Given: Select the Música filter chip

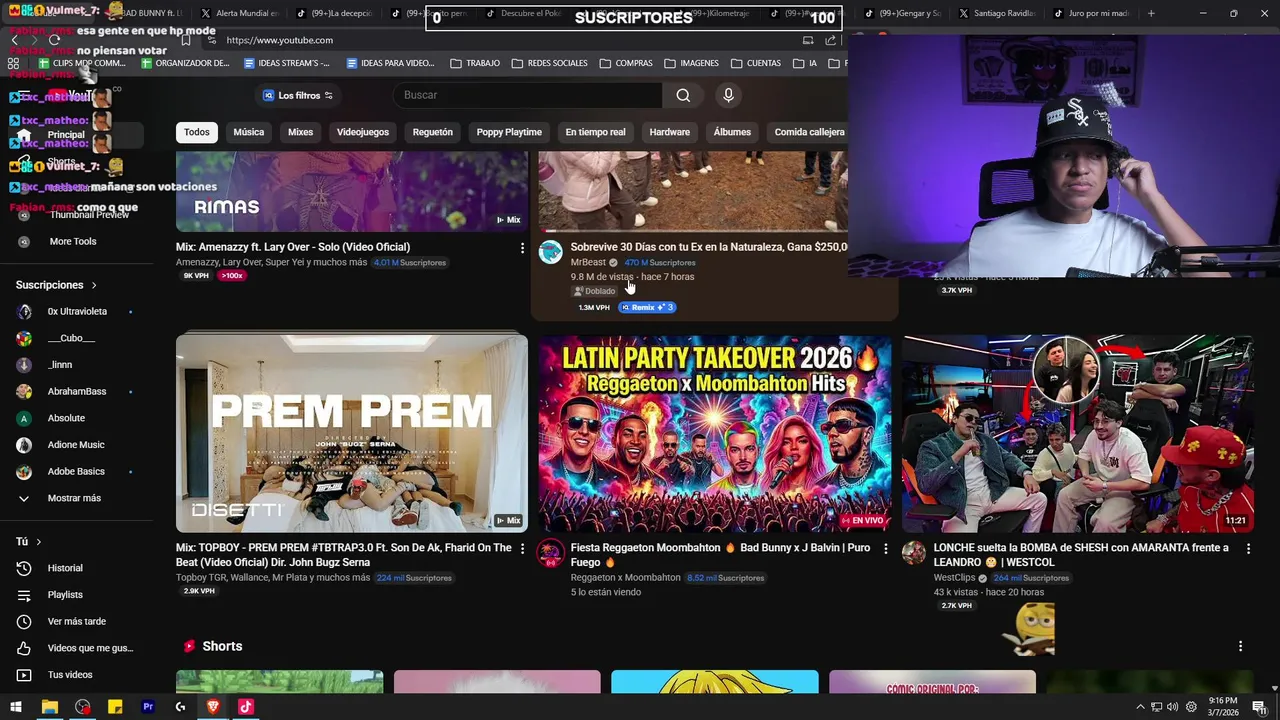Looking at the screenshot, I should (249, 132).
